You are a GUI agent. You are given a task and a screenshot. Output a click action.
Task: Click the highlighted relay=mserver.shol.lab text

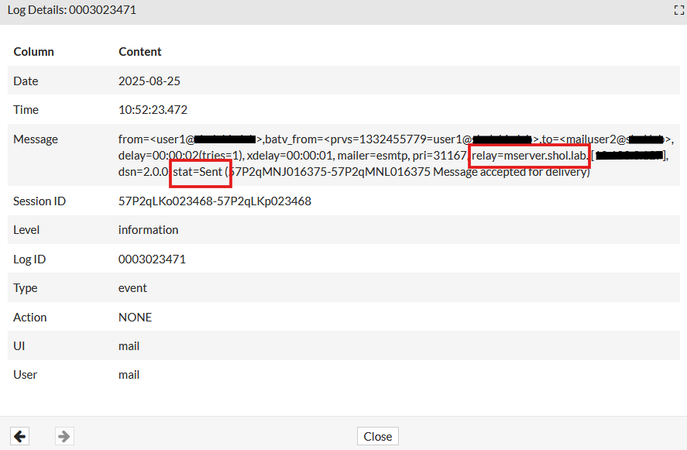(529, 156)
